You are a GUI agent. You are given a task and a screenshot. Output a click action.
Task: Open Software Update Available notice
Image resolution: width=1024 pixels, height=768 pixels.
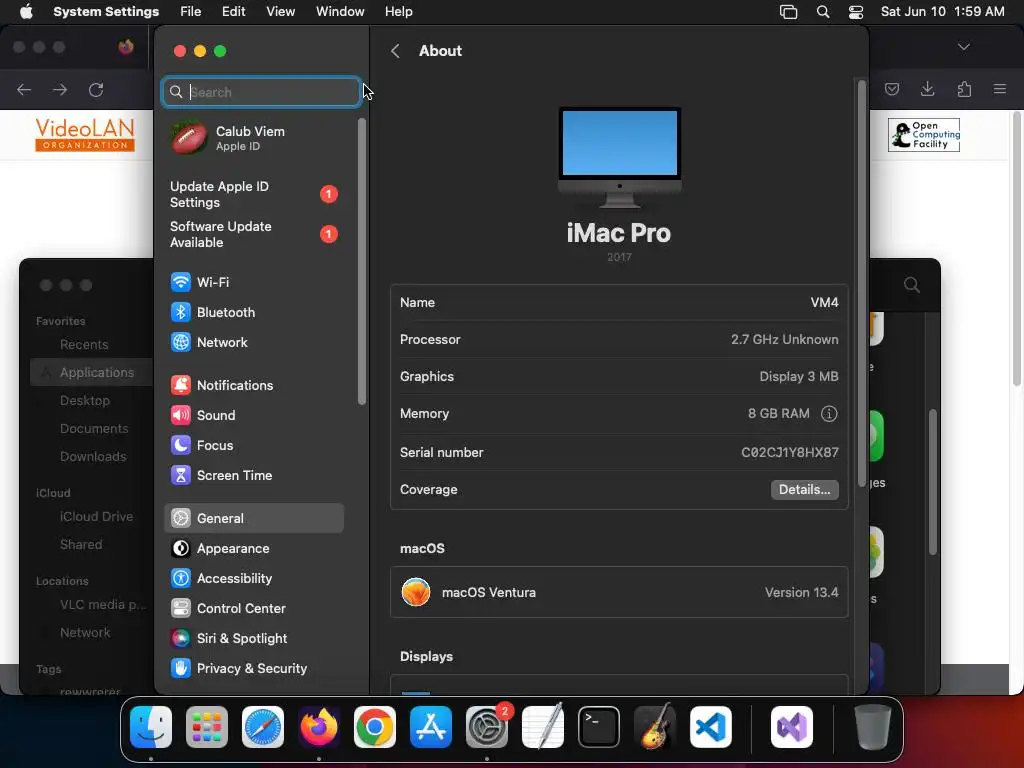tap(253, 234)
